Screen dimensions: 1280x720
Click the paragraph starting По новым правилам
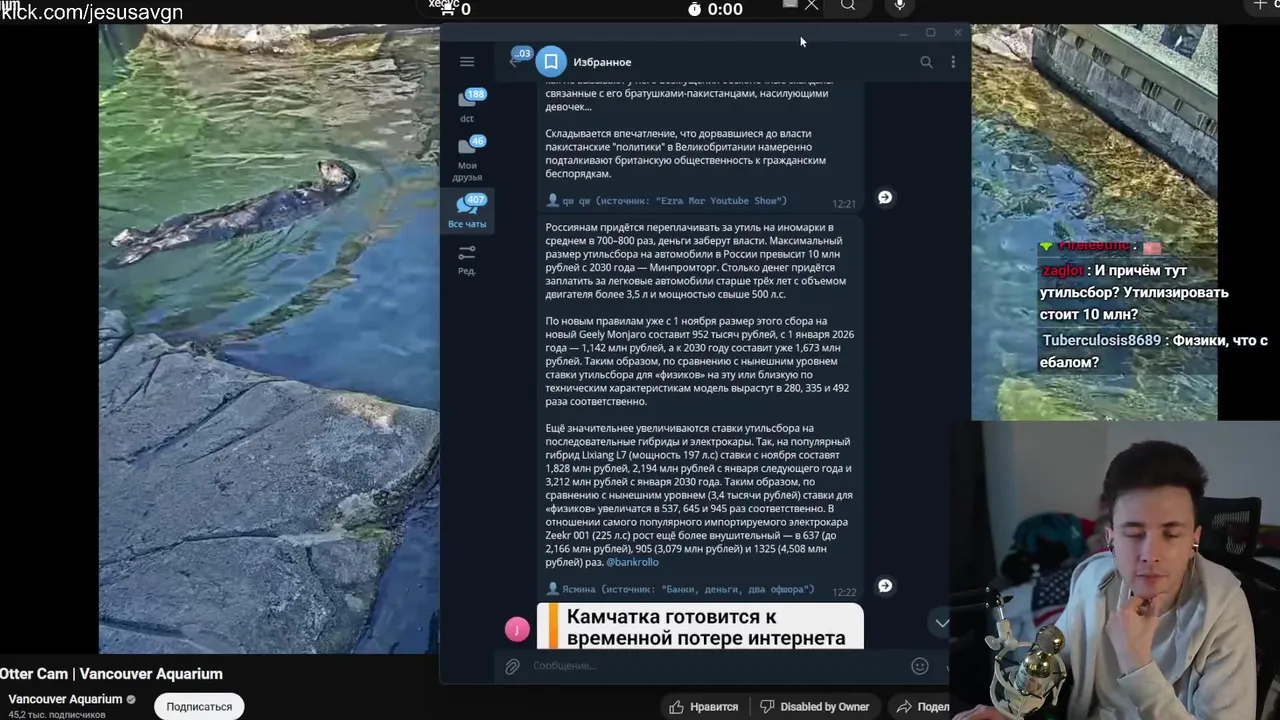pyautogui.click(x=698, y=361)
